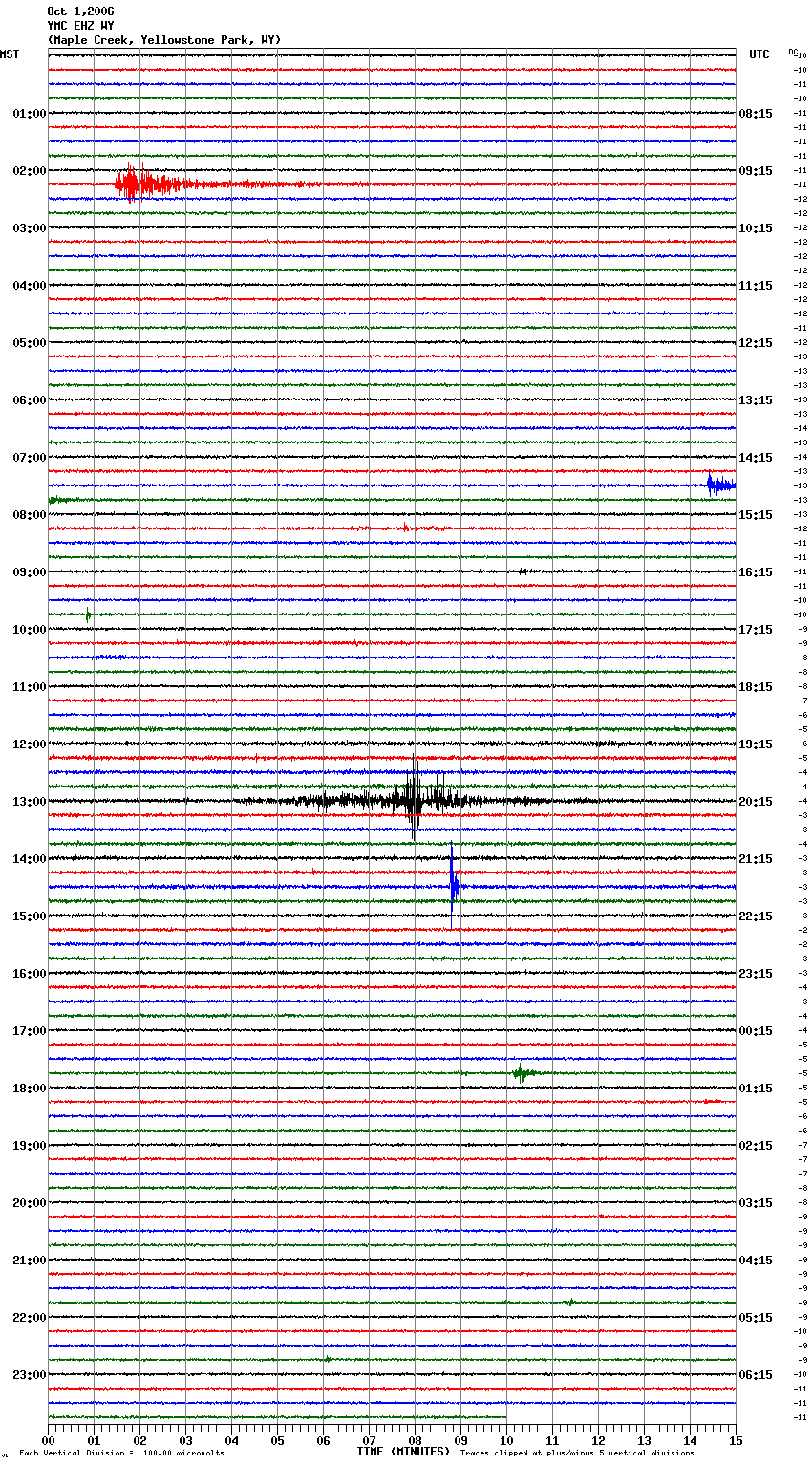Screen dimensions: 812x1466
Task: Click the "10:15" UTC time label
Action: pos(756,228)
